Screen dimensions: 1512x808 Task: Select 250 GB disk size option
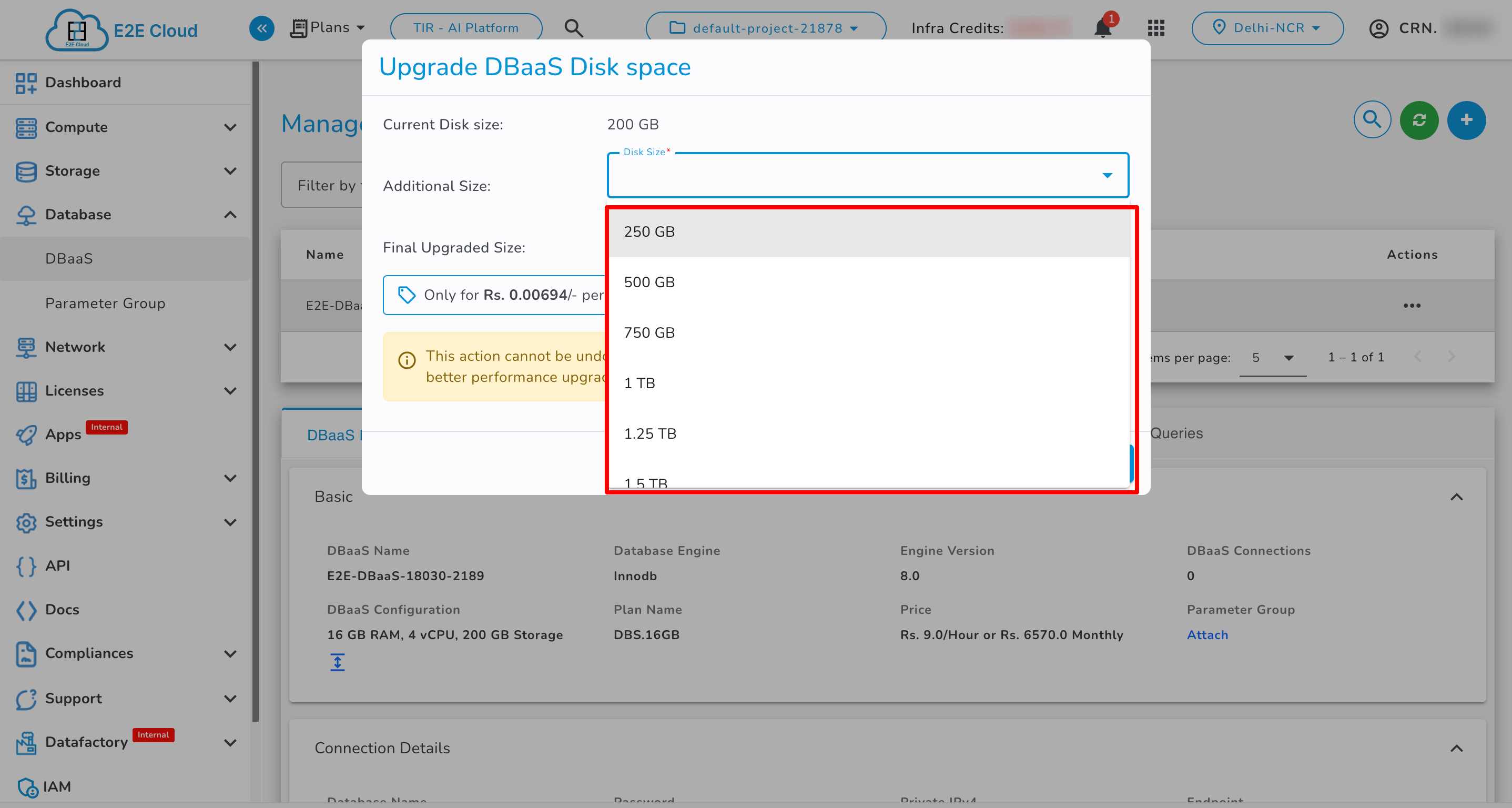pos(869,232)
